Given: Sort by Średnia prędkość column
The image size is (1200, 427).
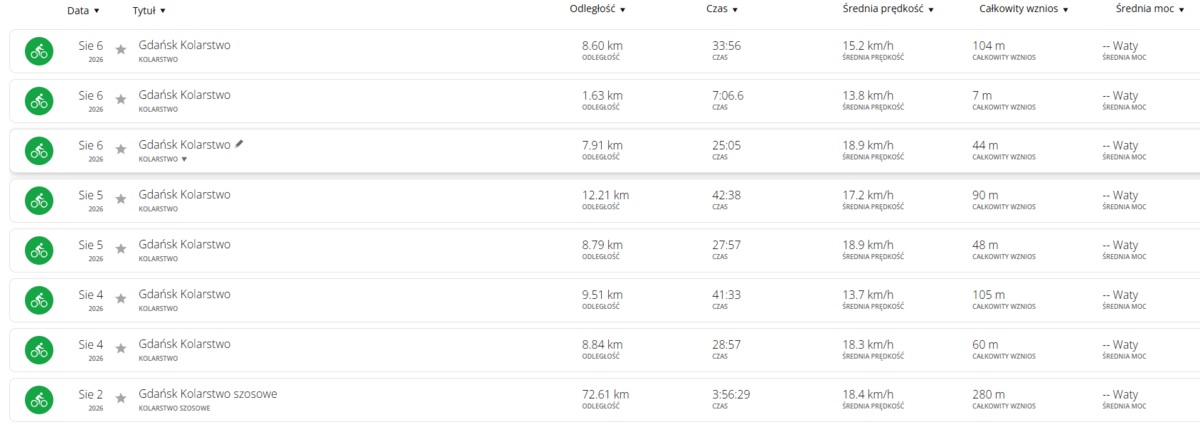Looking at the screenshot, I should click(x=888, y=9).
